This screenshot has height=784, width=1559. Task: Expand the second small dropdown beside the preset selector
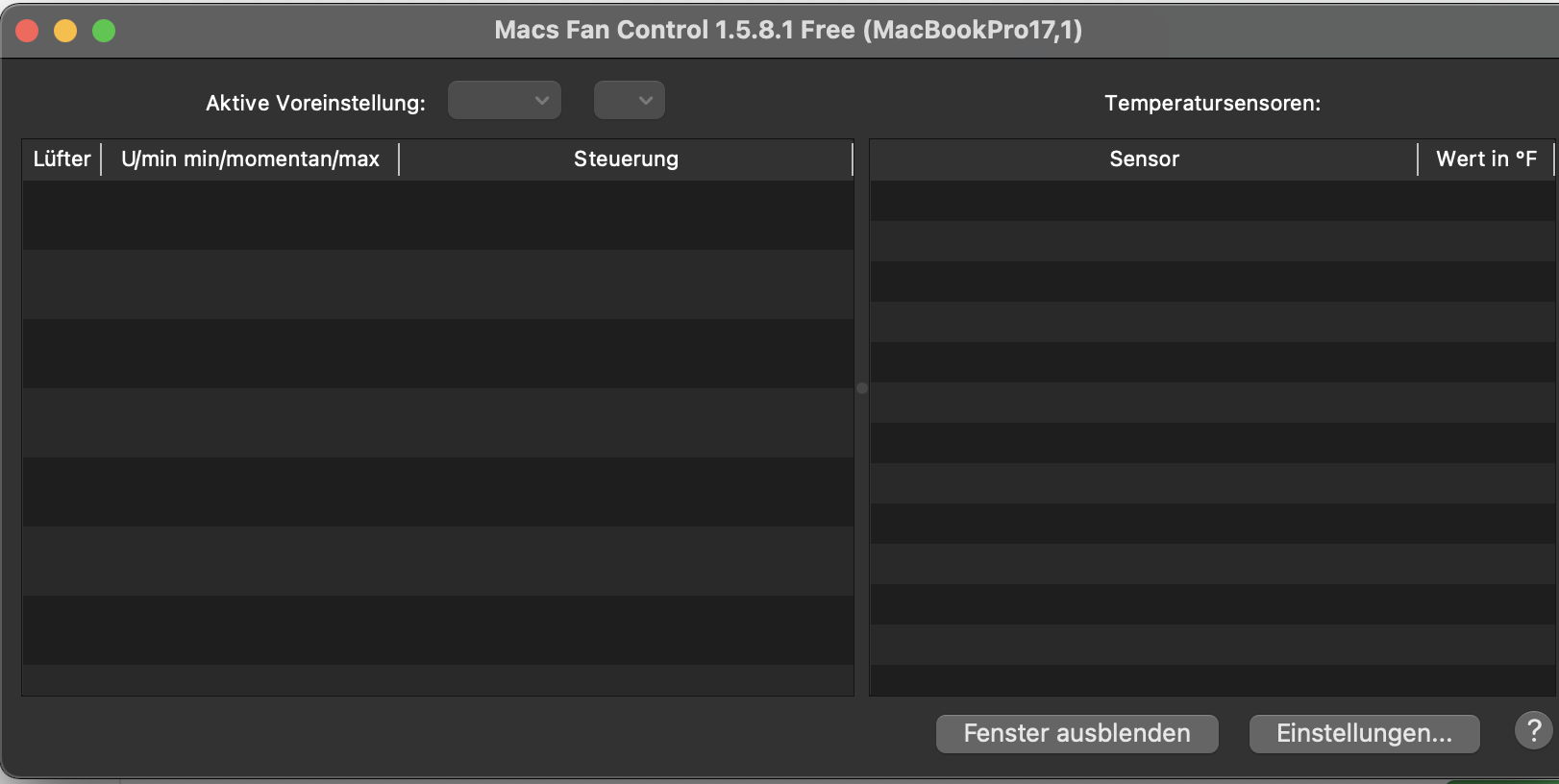coord(630,99)
